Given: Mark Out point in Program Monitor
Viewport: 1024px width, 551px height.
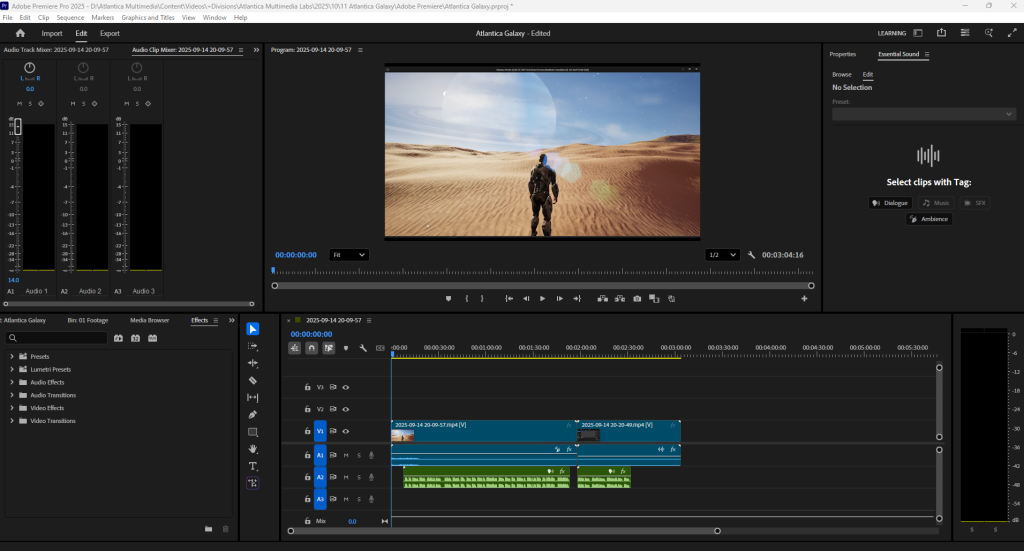Looking at the screenshot, I should [x=482, y=298].
